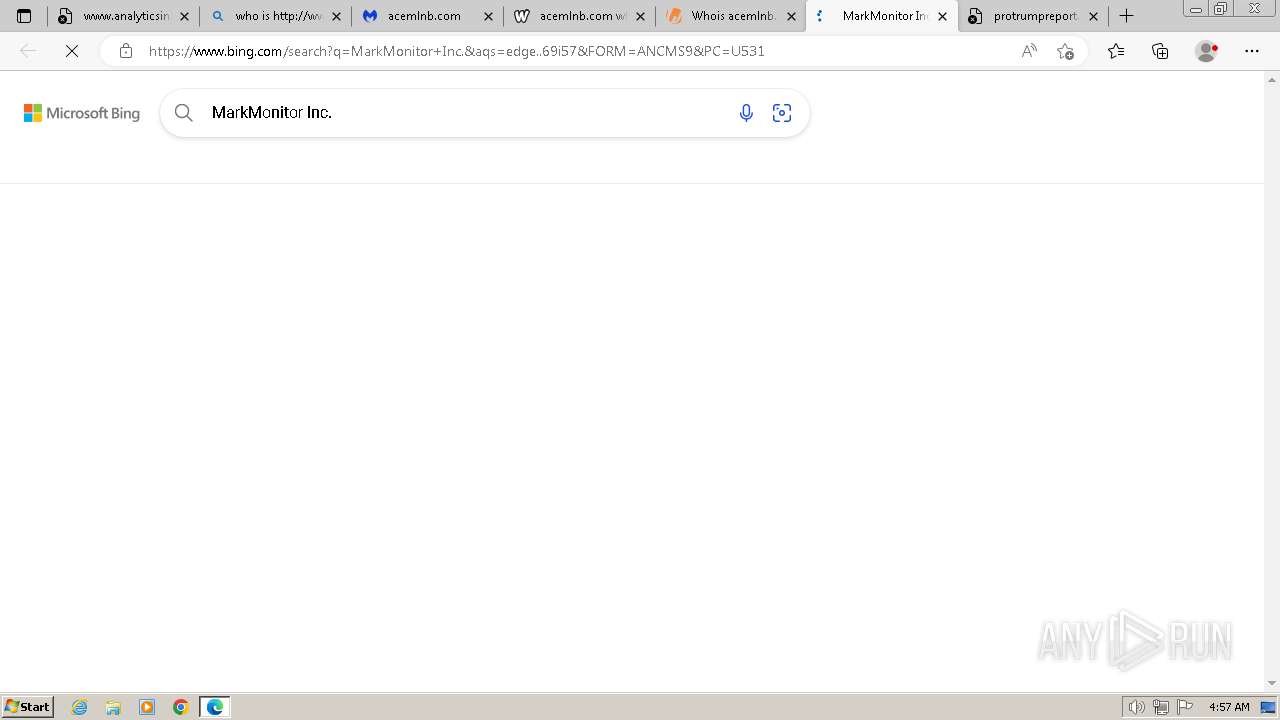The width and height of the screenshot is (1280, 720).
Task: Open Google Chrome from taskbar
Action: point(181,707)
